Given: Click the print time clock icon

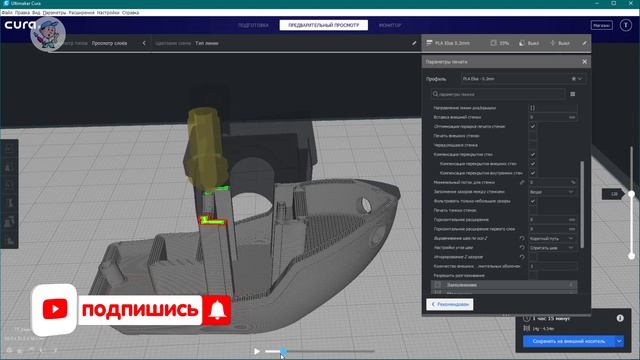Looking at the screenshot, I should pos(527,318).
